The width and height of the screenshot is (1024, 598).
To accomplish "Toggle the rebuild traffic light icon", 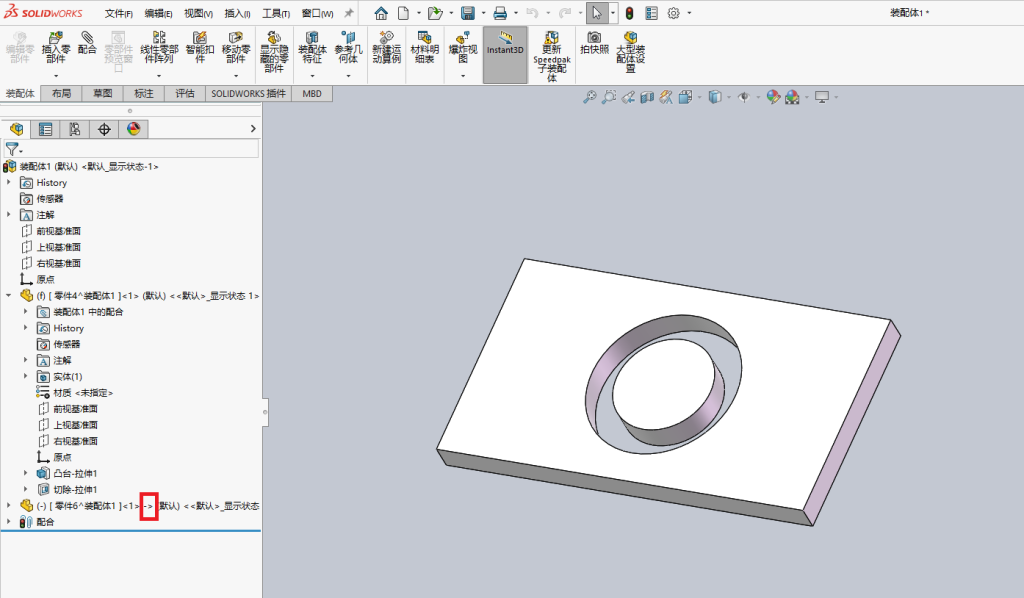I will tap(630, 13).
